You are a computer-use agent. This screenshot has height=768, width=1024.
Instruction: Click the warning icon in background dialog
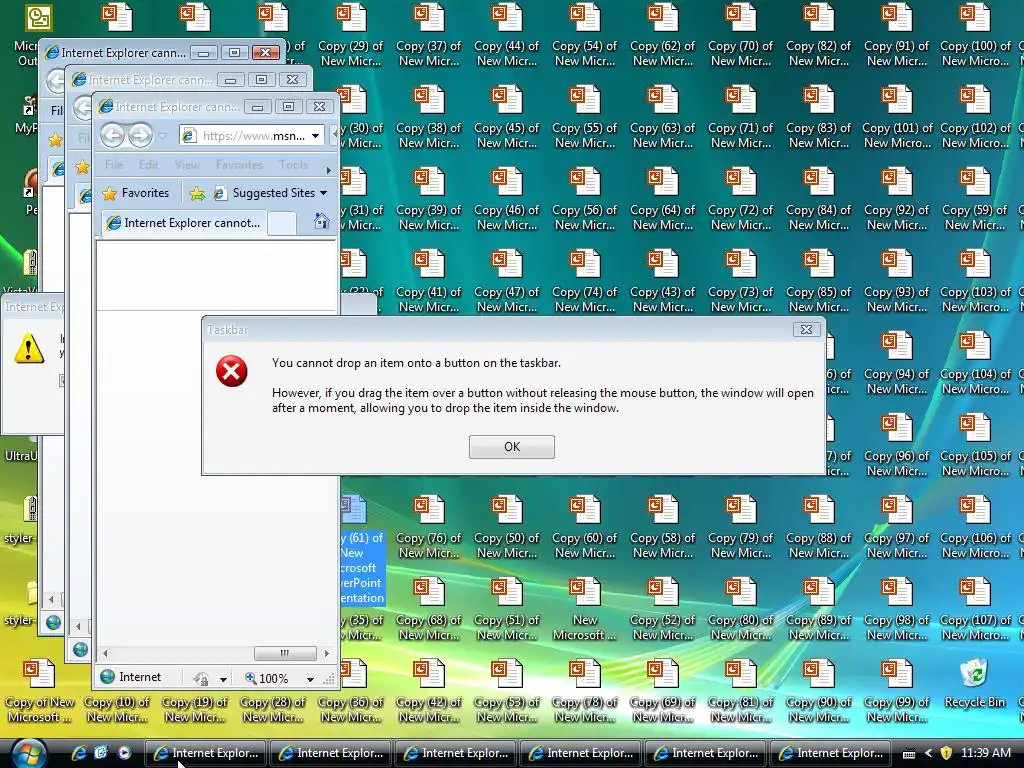pyautogui.click(x=29, y=348)
